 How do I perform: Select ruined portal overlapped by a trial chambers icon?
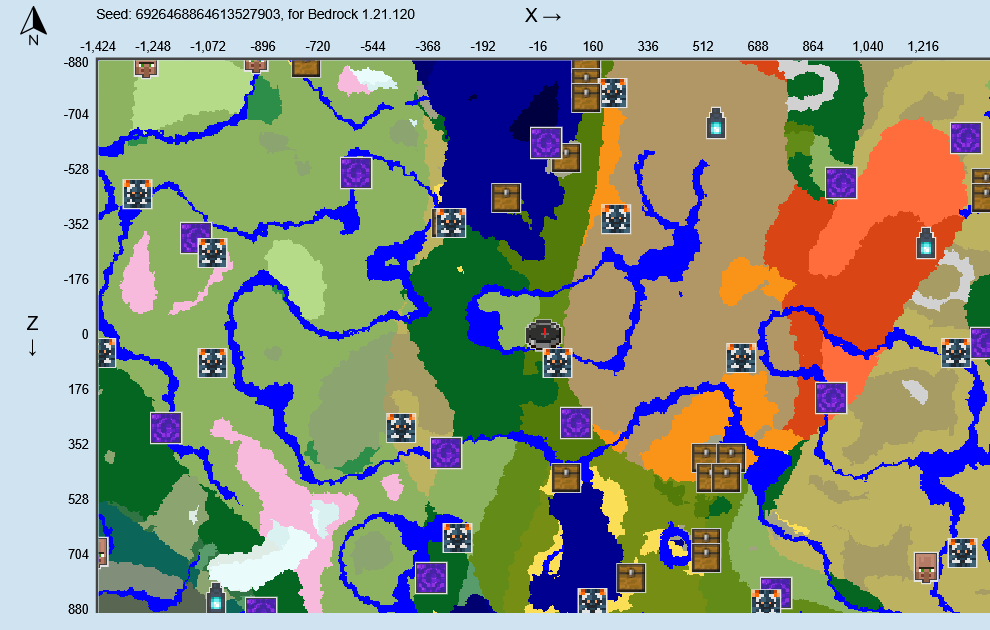click(193, 237)
